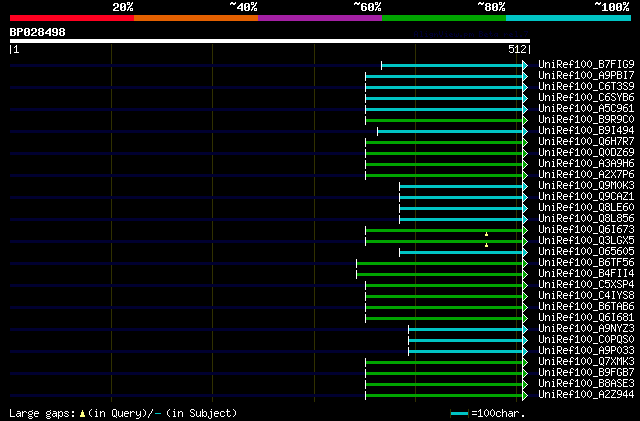
Task: Click the purple ~60% identity legend segment
Action: 320,18
